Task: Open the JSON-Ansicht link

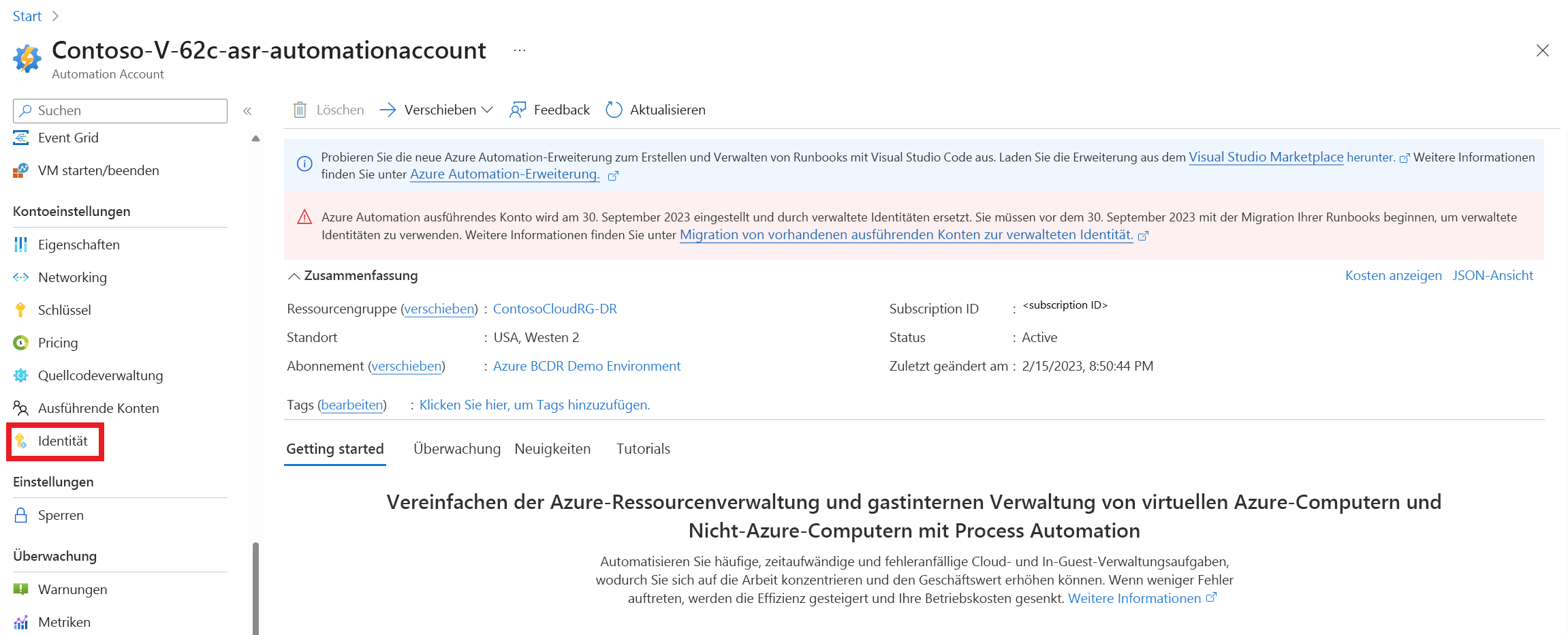Action: (1492, 275)
